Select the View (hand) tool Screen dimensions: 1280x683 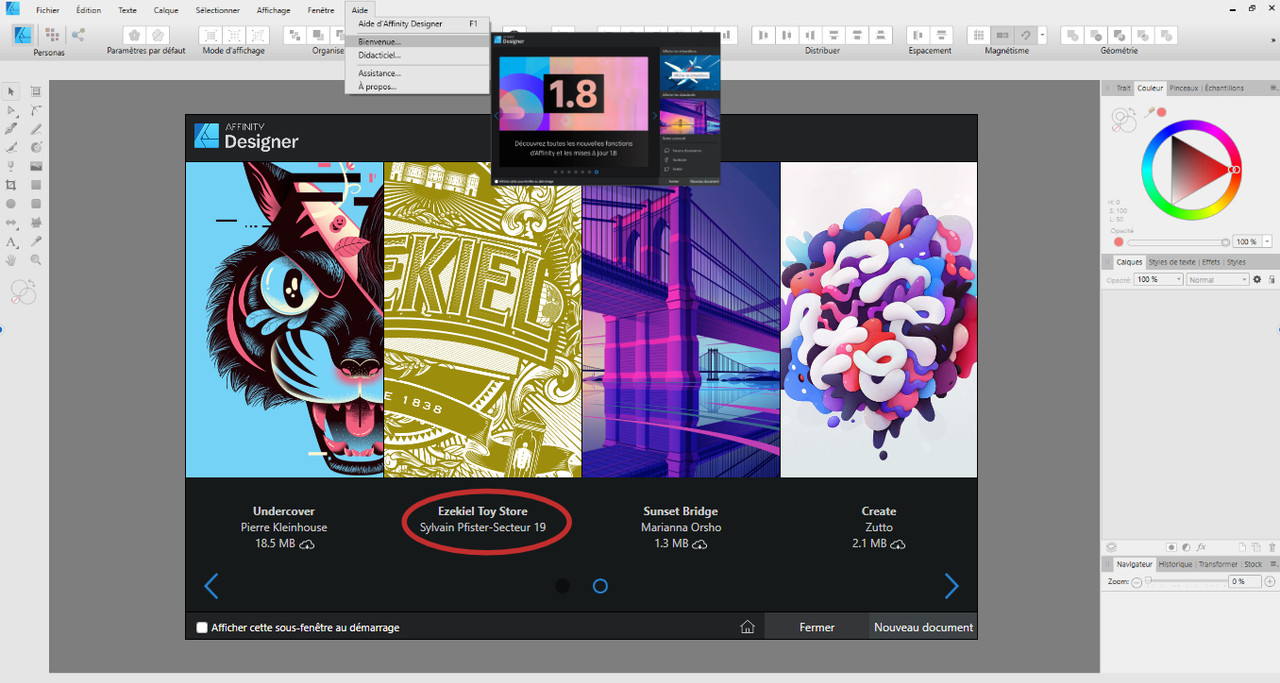pyautogui.click(x=11, y=260)
